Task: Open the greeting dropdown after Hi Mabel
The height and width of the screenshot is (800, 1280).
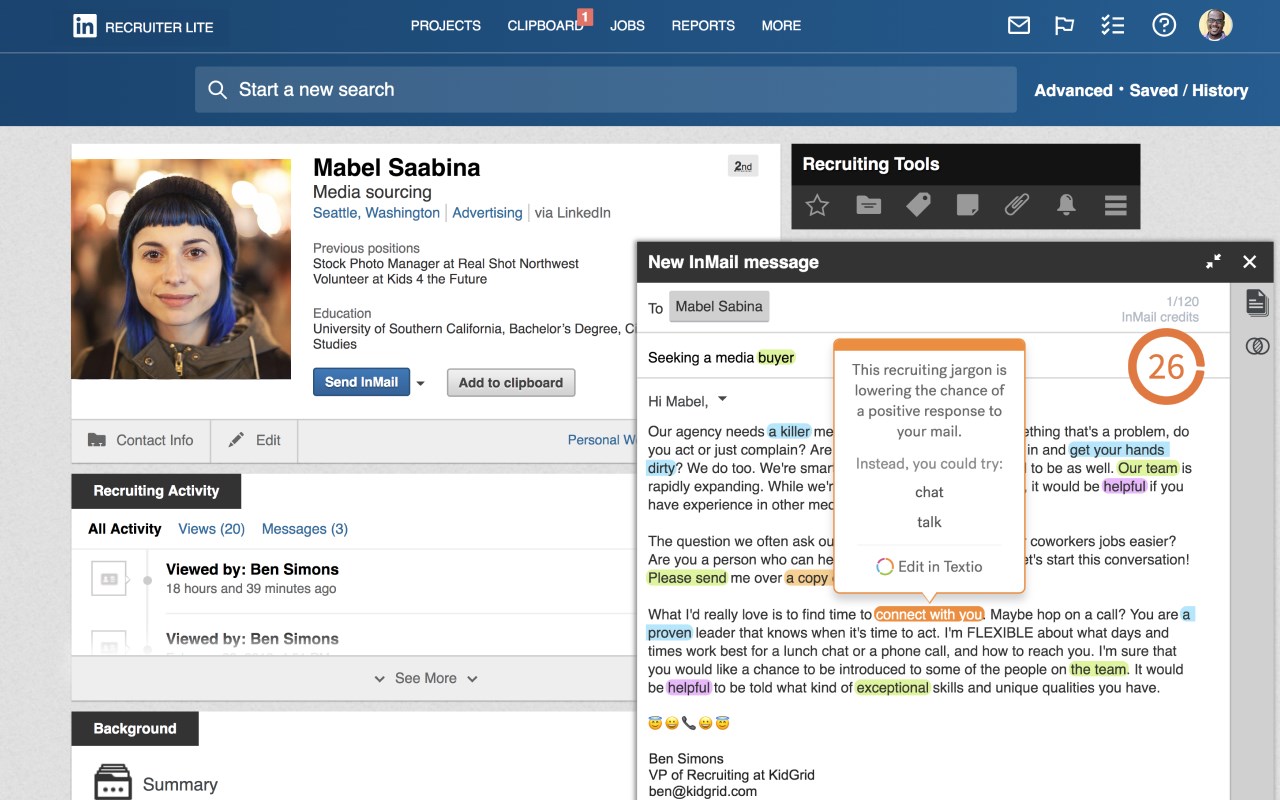Action: 723,400
